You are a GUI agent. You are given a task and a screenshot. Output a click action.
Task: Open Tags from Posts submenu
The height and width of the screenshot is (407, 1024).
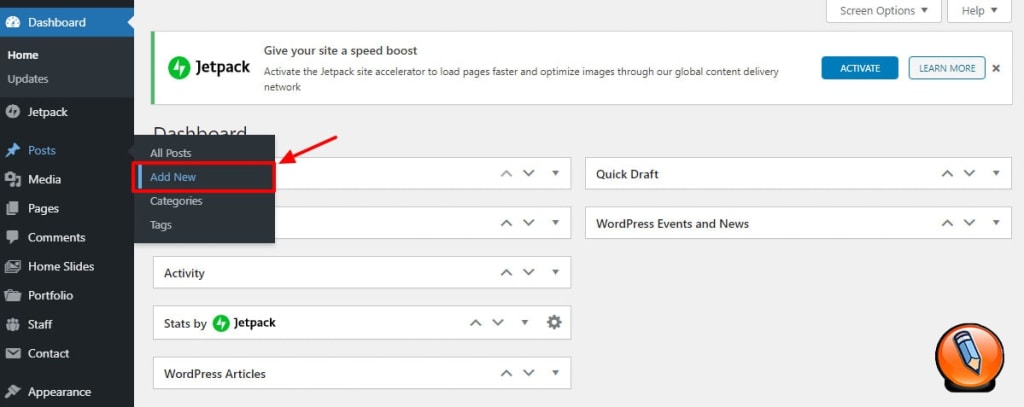coord(161,225)
